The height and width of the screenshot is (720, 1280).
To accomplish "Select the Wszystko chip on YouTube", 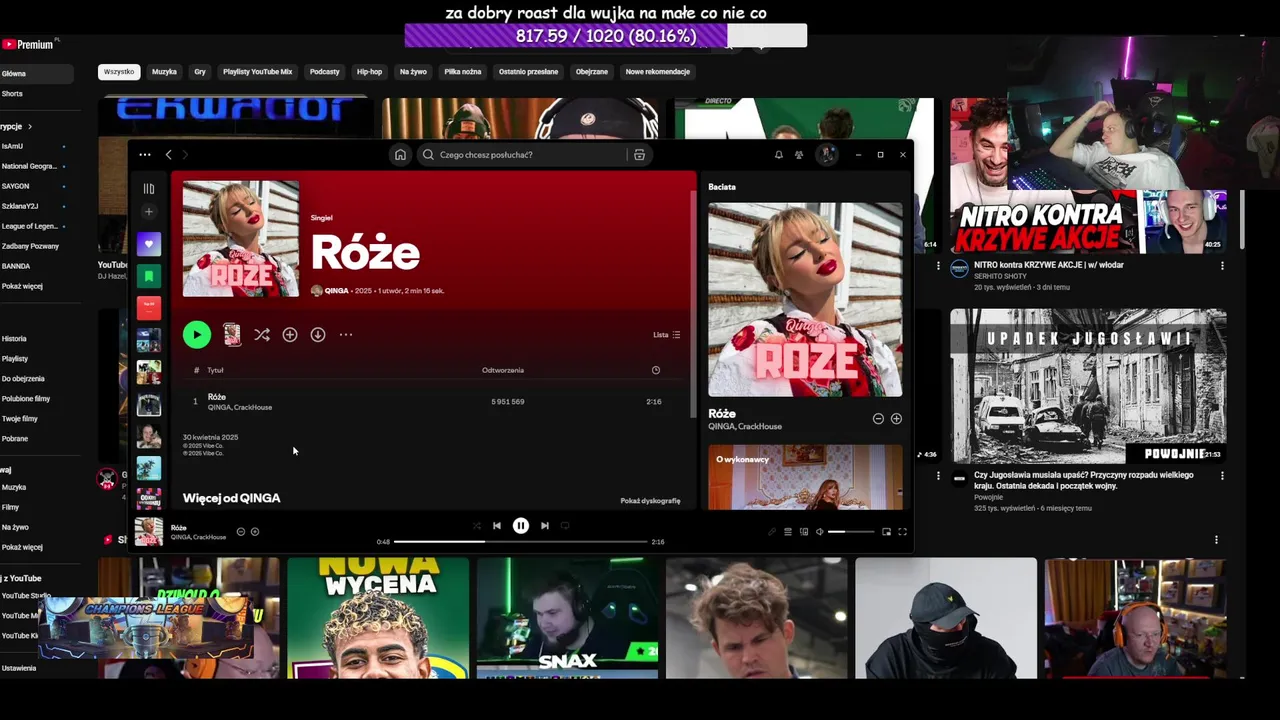I will pos(118,72).
